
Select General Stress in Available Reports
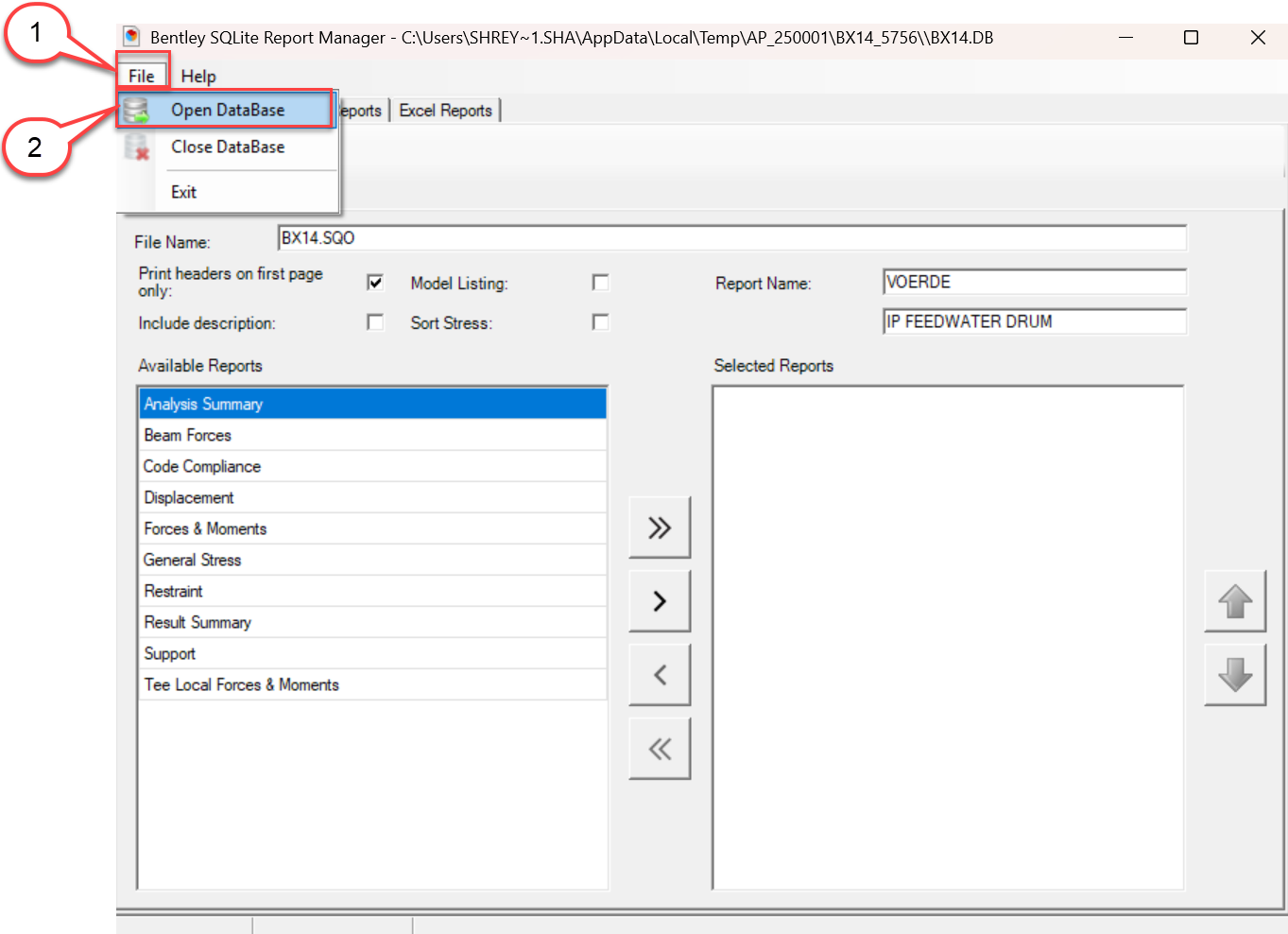coord(373,560)
